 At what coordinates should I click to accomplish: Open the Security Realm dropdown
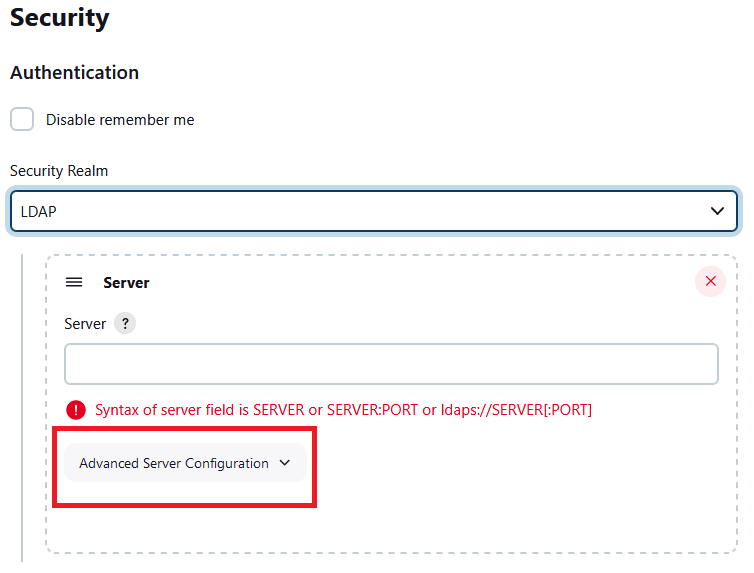373,211
